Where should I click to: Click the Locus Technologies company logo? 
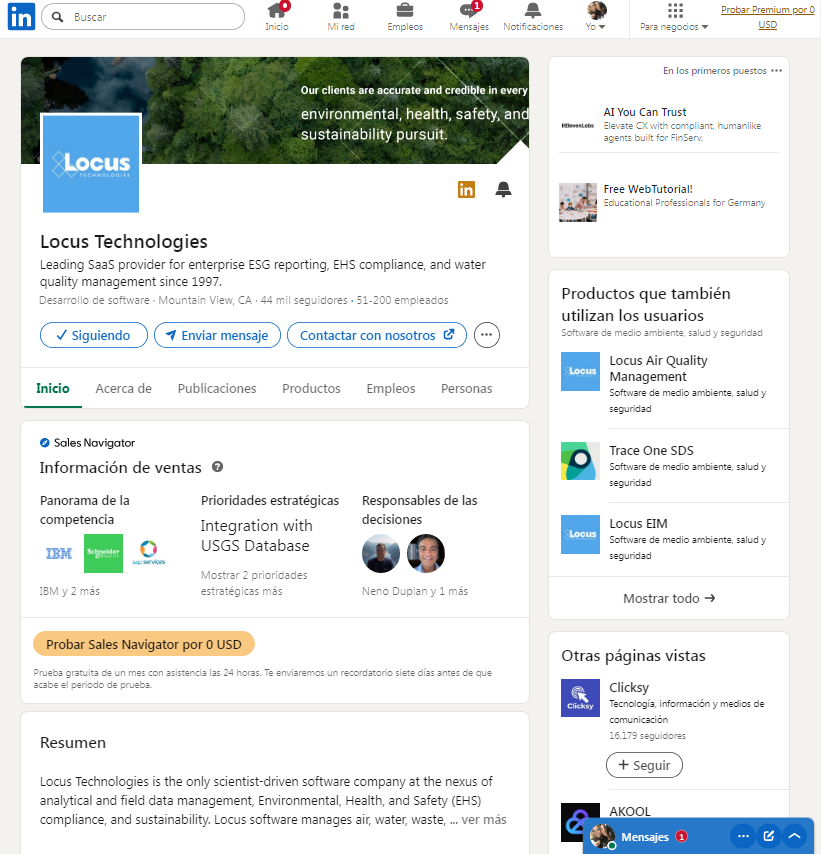pos(91,163)
